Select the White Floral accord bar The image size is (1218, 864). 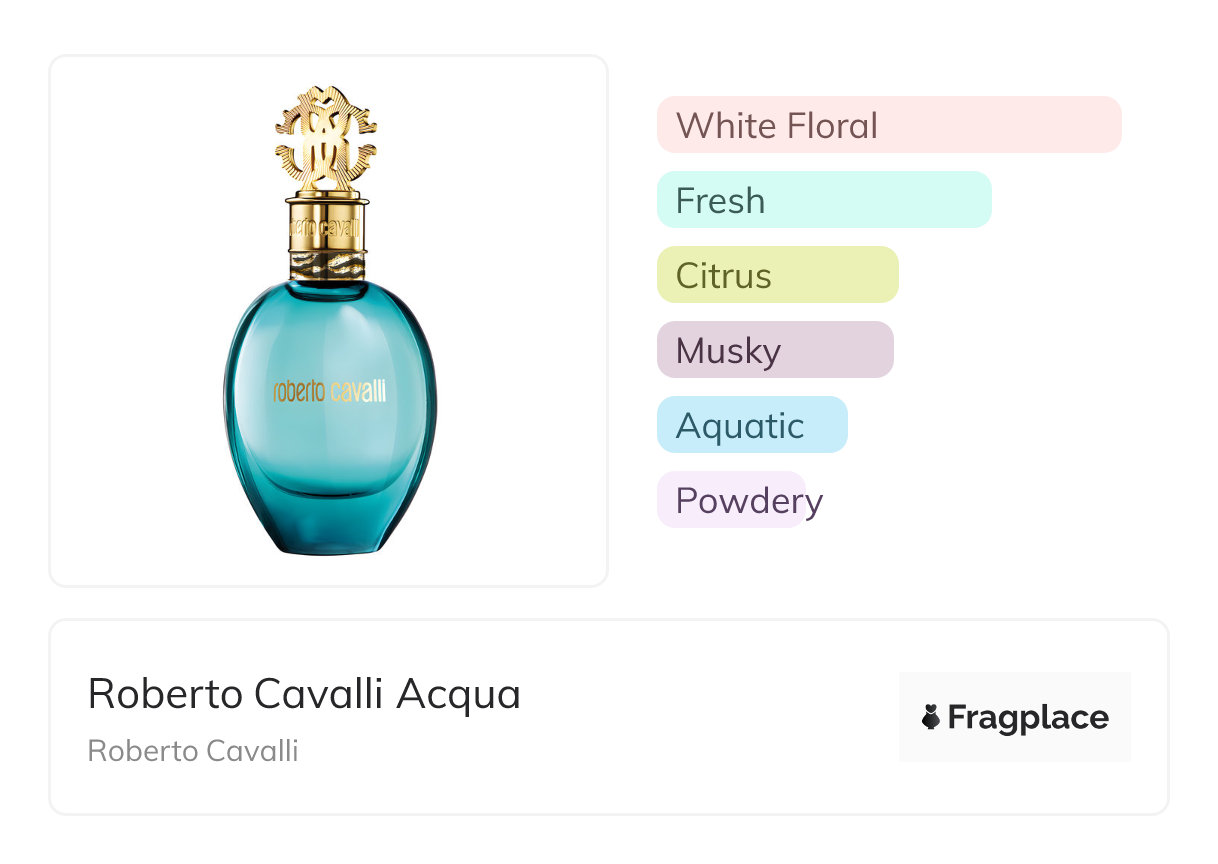tap(888, 125)
